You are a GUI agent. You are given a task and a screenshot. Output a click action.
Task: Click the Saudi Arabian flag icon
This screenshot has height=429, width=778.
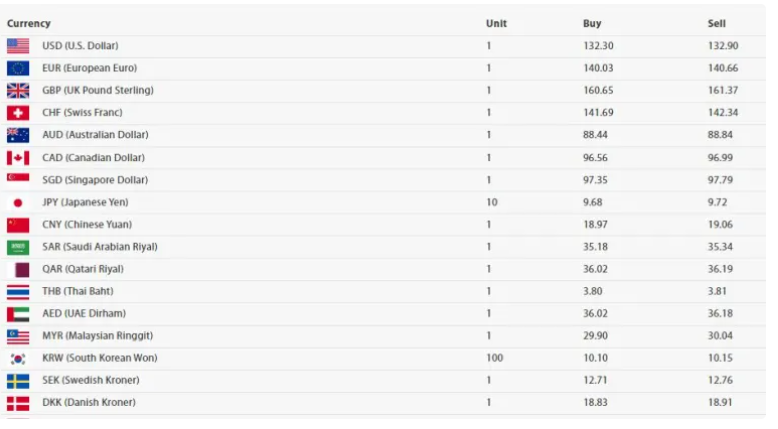pos(18,247)
